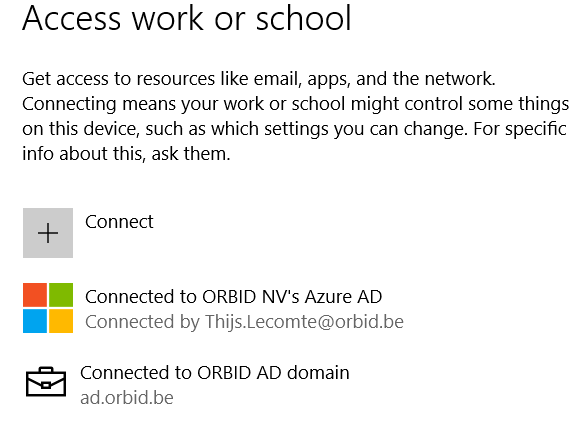Viewport: 577px width, 429px height.
Task: Click the ad.orbid.be domain text
Action: (127, 398)
